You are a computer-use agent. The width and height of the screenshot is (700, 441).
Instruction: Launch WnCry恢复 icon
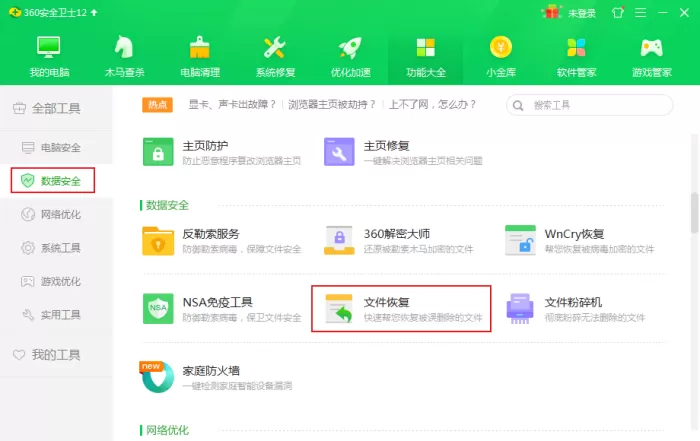(521, 240)
